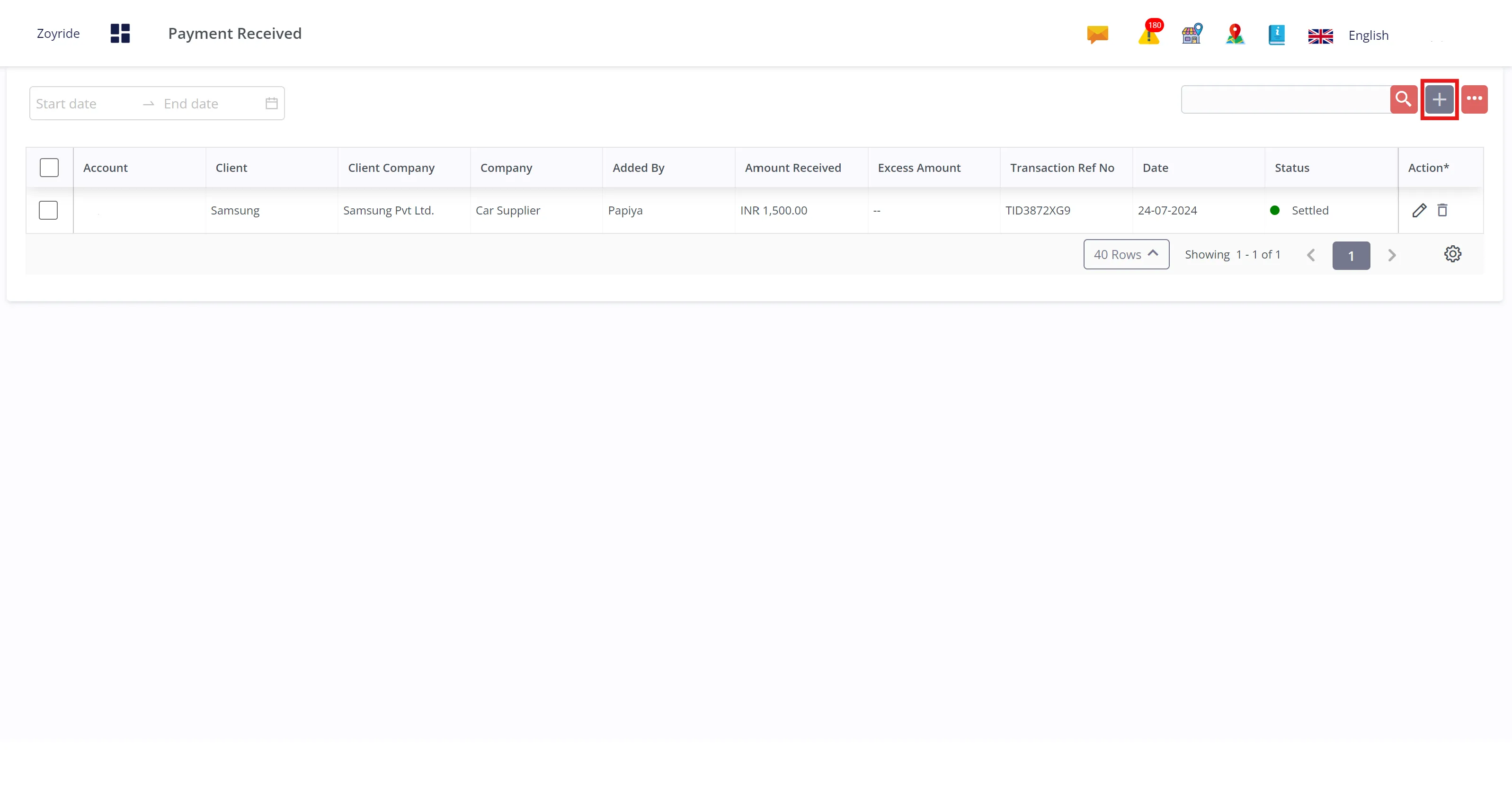The height and width of the screenshot is (786, 1512).
Task: Open the English language selector
Action: coord(1368,35)
